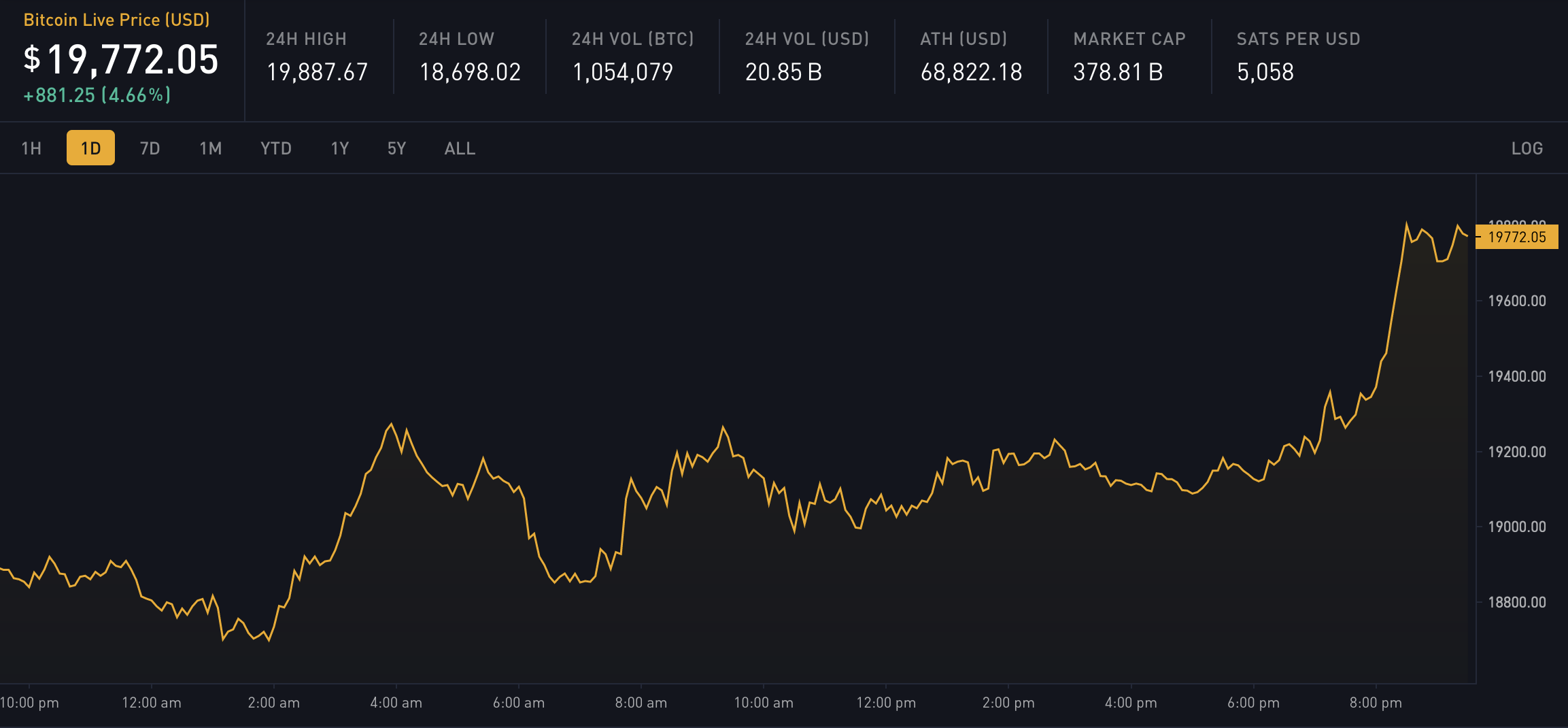Click the 6:00 pm time axis label
Screen dimensions: 1568x728
point(1253,703)
